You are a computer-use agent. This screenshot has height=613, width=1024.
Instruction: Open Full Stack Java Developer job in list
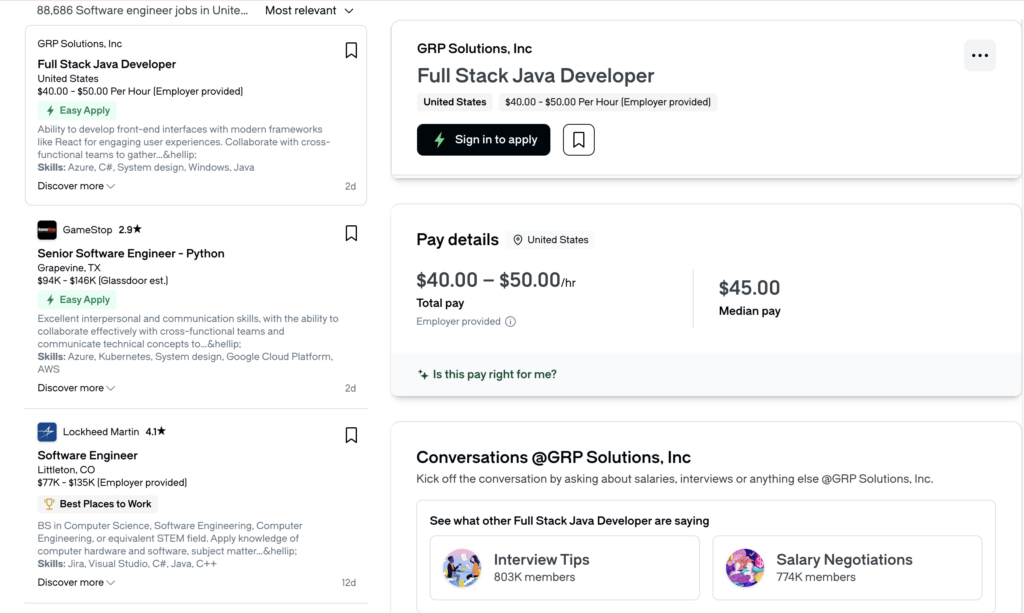pyautogui.click(x=106, y=64)
